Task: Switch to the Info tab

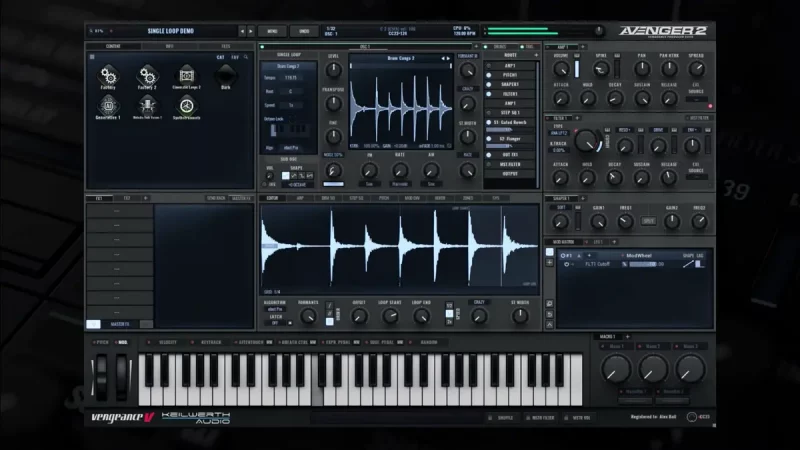Action: point(169,46)
